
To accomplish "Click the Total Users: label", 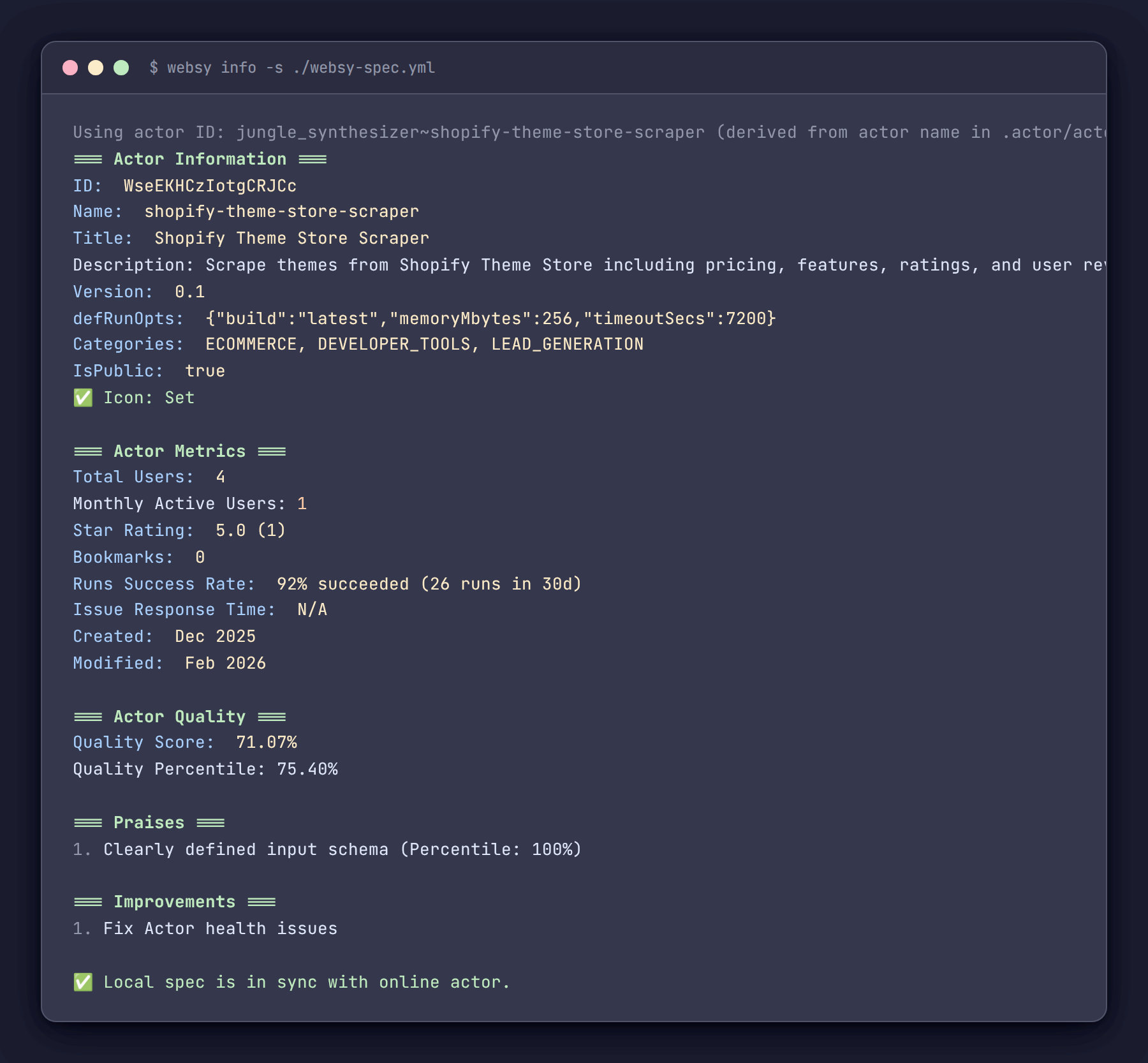I will point(134,477).
